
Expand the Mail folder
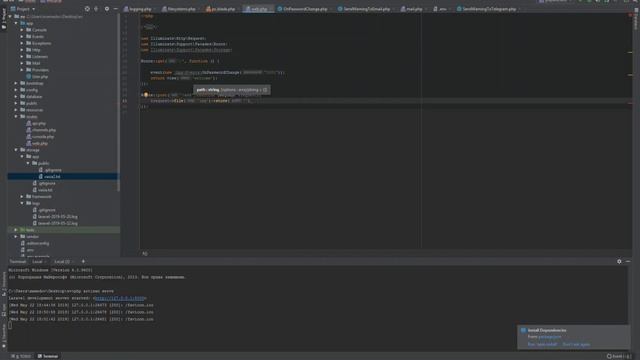pyautogui.click(x=22, y=63)
